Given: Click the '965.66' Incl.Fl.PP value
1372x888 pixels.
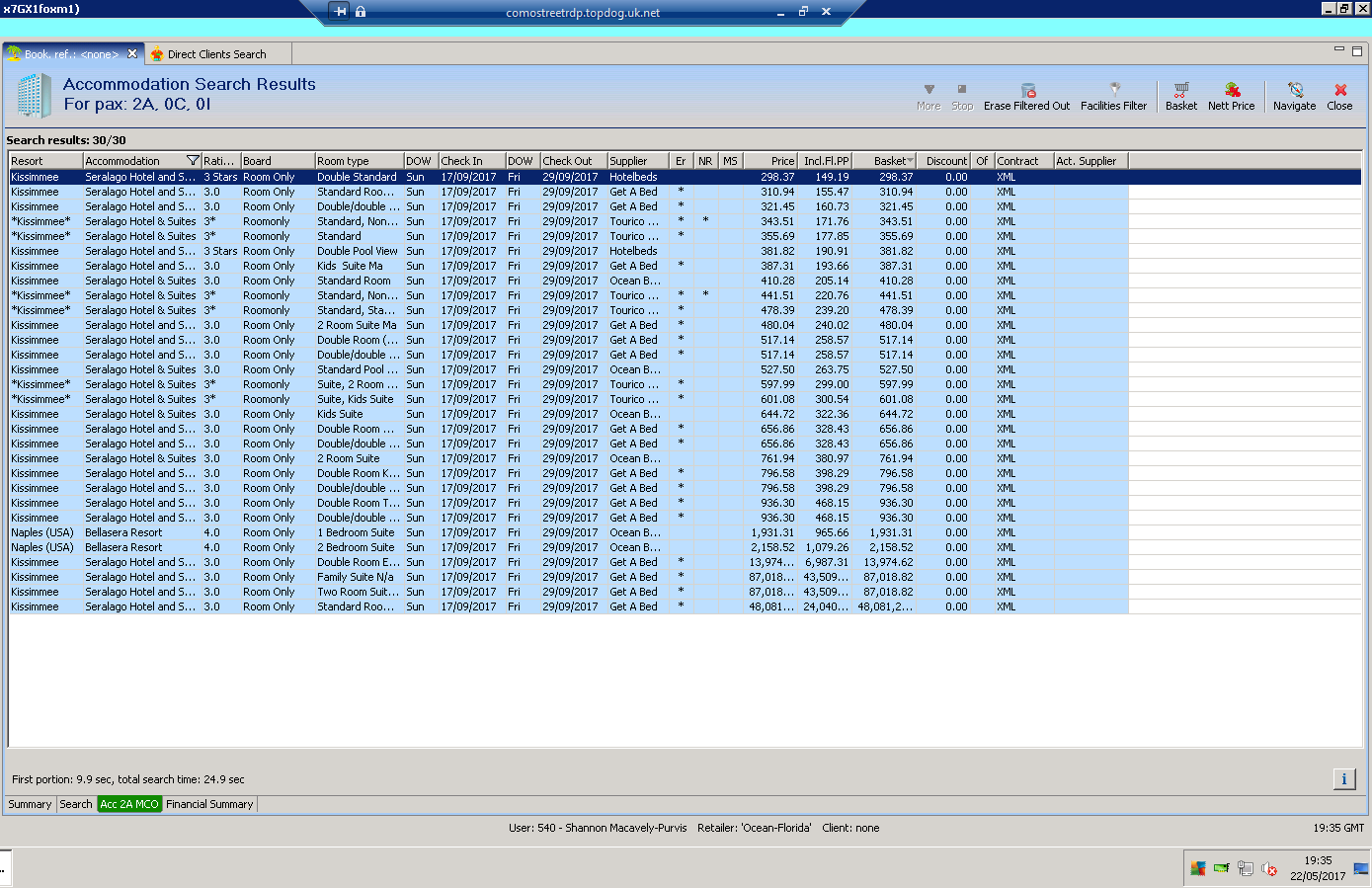Looking at the screenshot, I should [832, 532].
